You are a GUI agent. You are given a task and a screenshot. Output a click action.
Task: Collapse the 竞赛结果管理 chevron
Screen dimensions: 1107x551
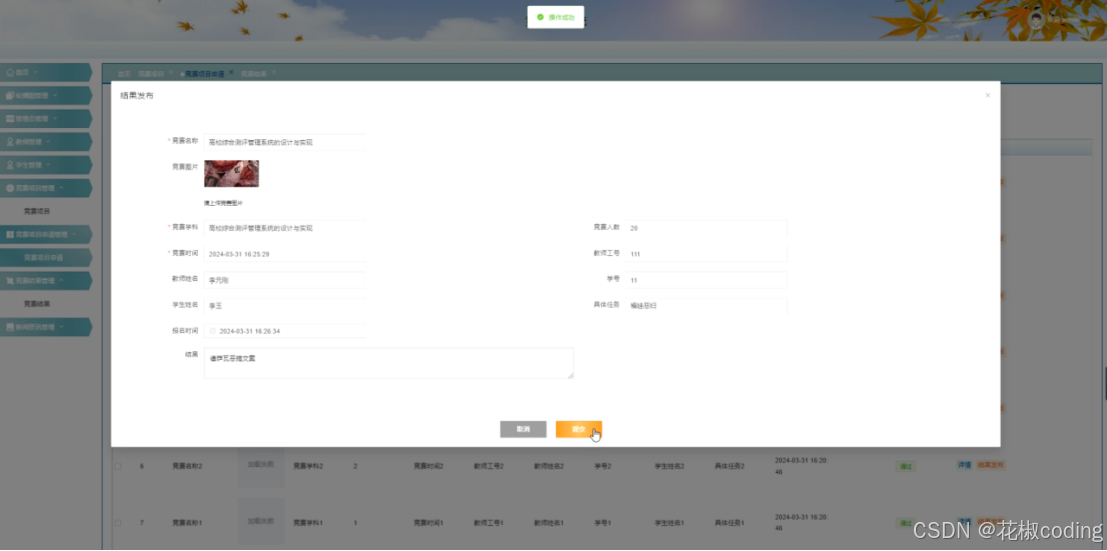[61, 280]
